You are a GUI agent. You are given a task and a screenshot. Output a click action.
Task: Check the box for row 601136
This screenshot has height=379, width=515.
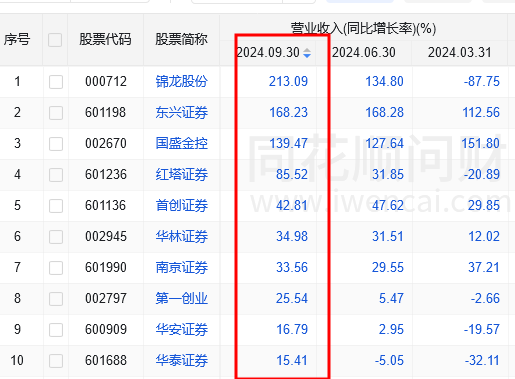[x=56, y=206]
